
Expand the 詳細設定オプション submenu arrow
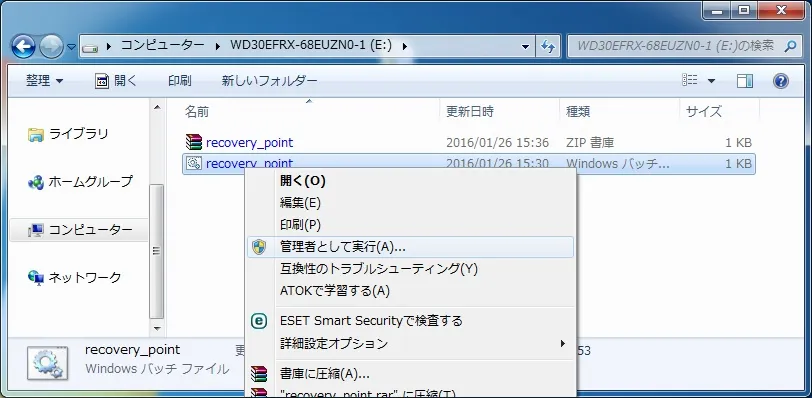click(562, 343)
